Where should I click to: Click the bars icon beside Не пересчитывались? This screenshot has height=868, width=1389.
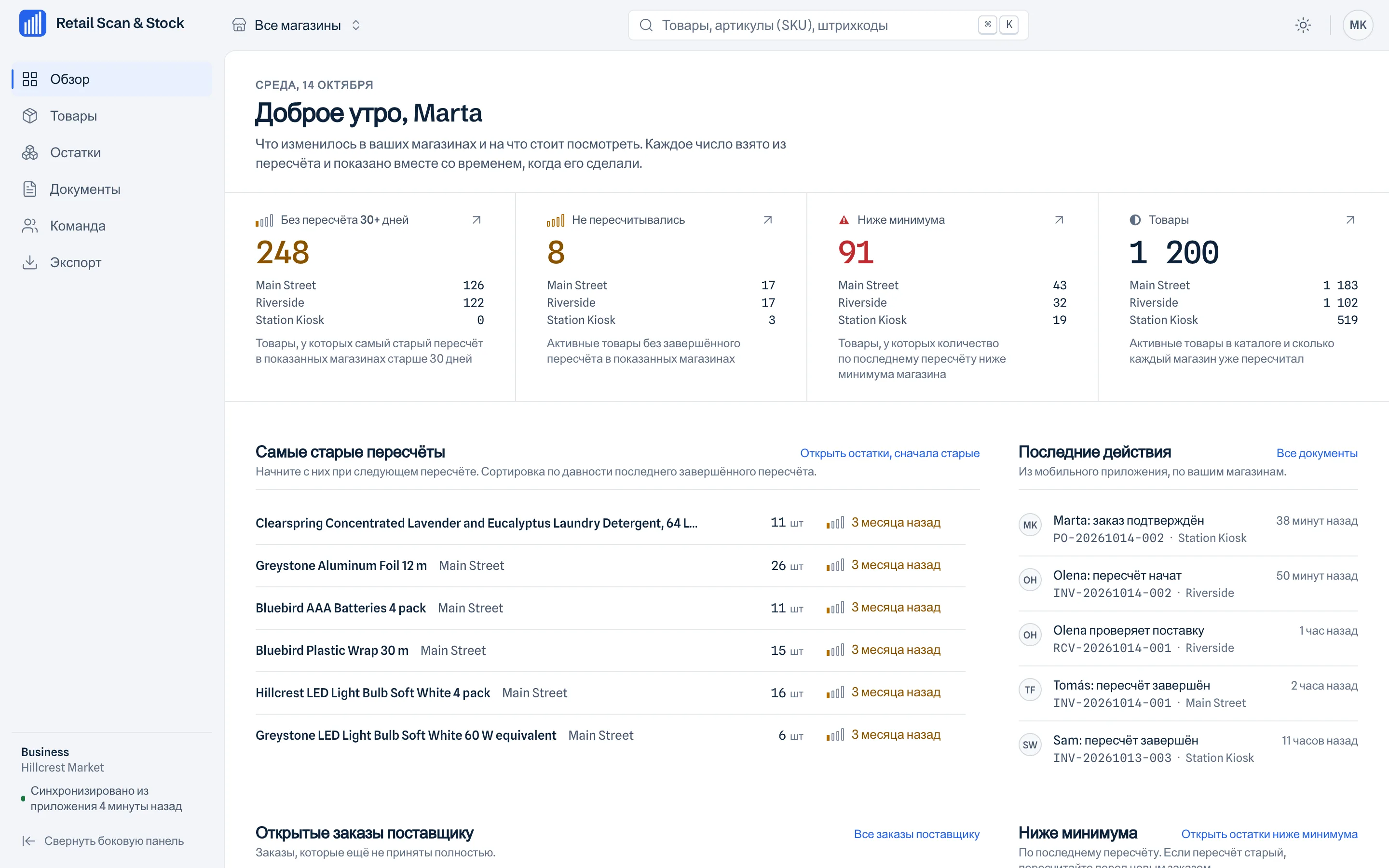click(x=556, y=220)
